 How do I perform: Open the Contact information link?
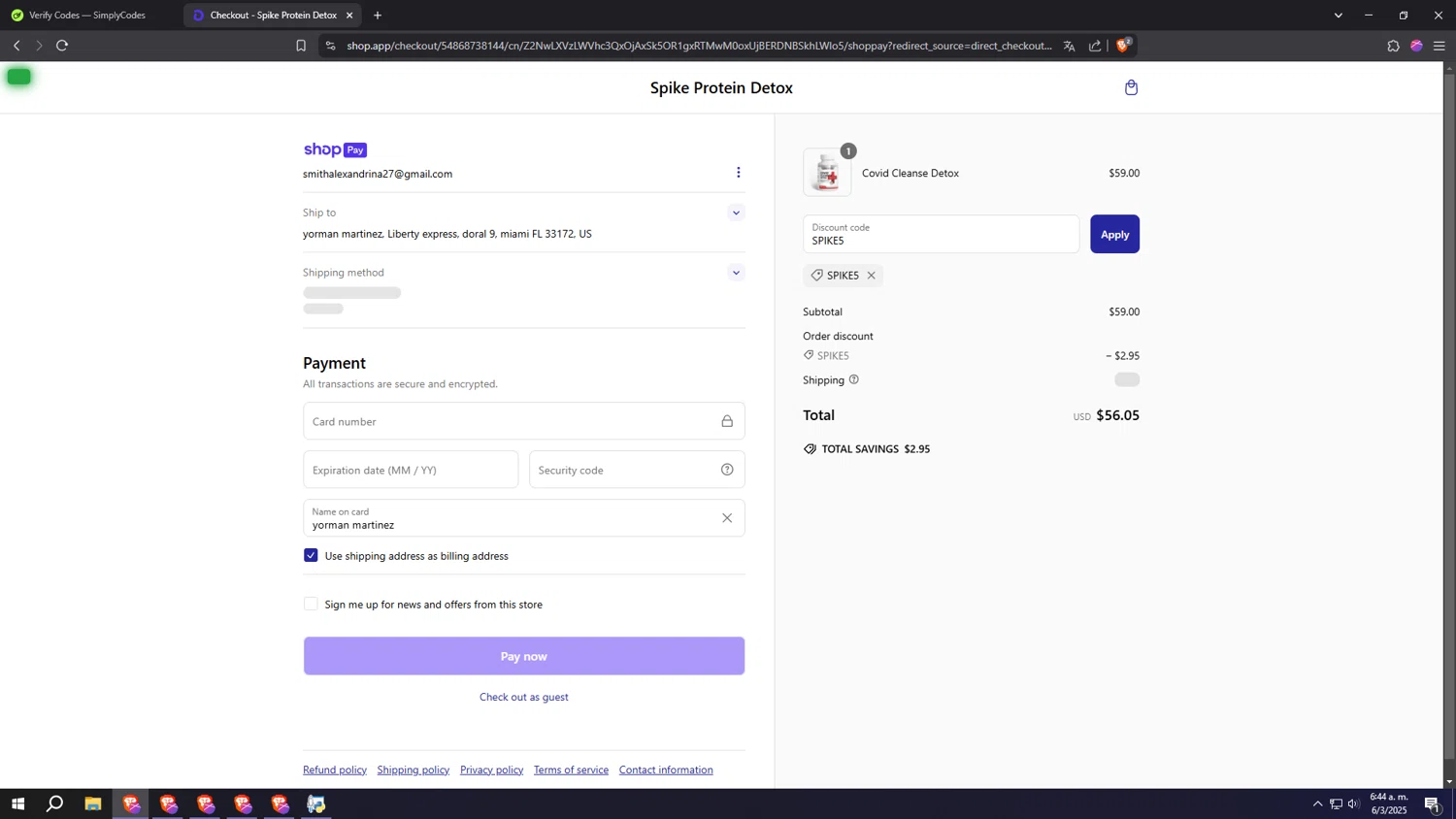[666, 770]
